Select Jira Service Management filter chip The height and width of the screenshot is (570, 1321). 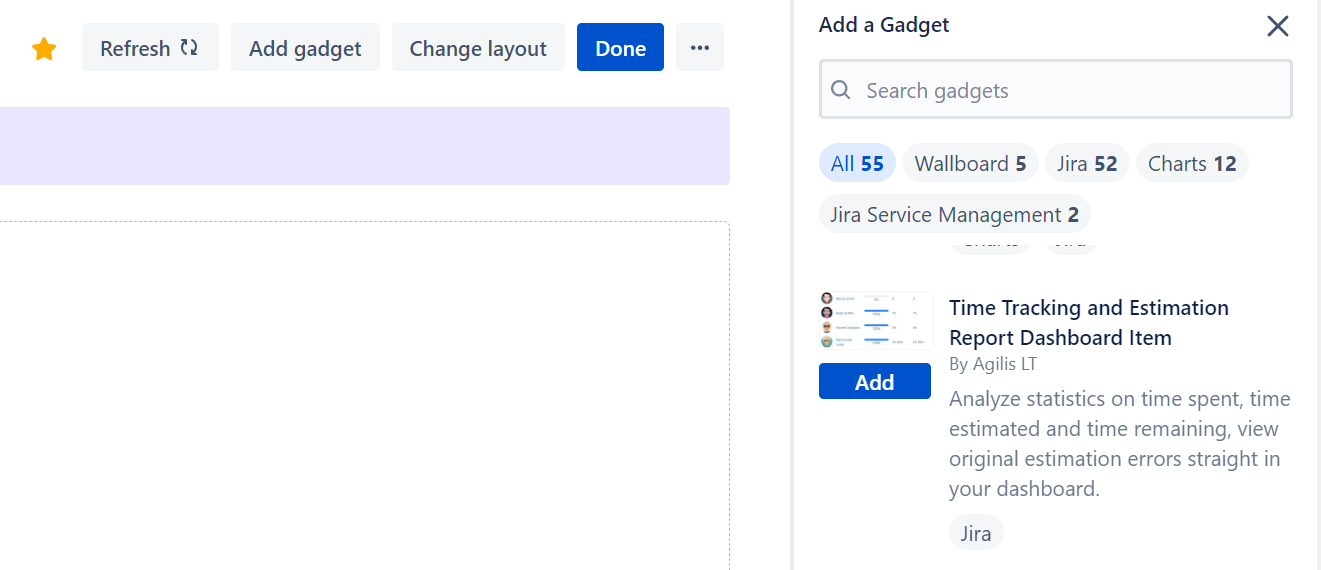pos(954,215)
